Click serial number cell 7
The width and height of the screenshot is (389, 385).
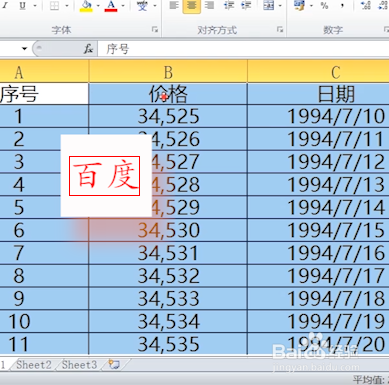(x=44, y=253)
